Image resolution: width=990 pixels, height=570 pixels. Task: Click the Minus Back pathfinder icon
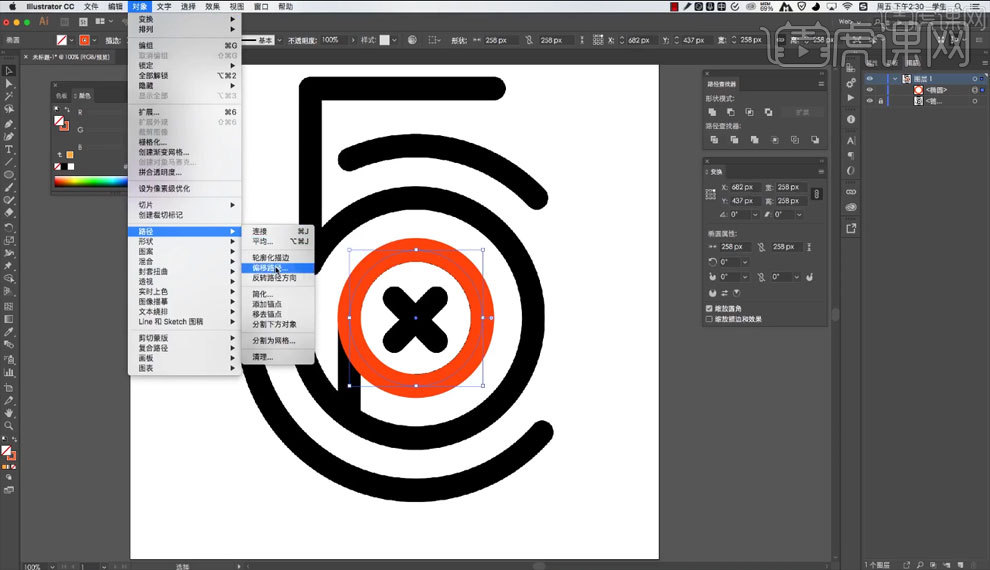click(815, 140)
